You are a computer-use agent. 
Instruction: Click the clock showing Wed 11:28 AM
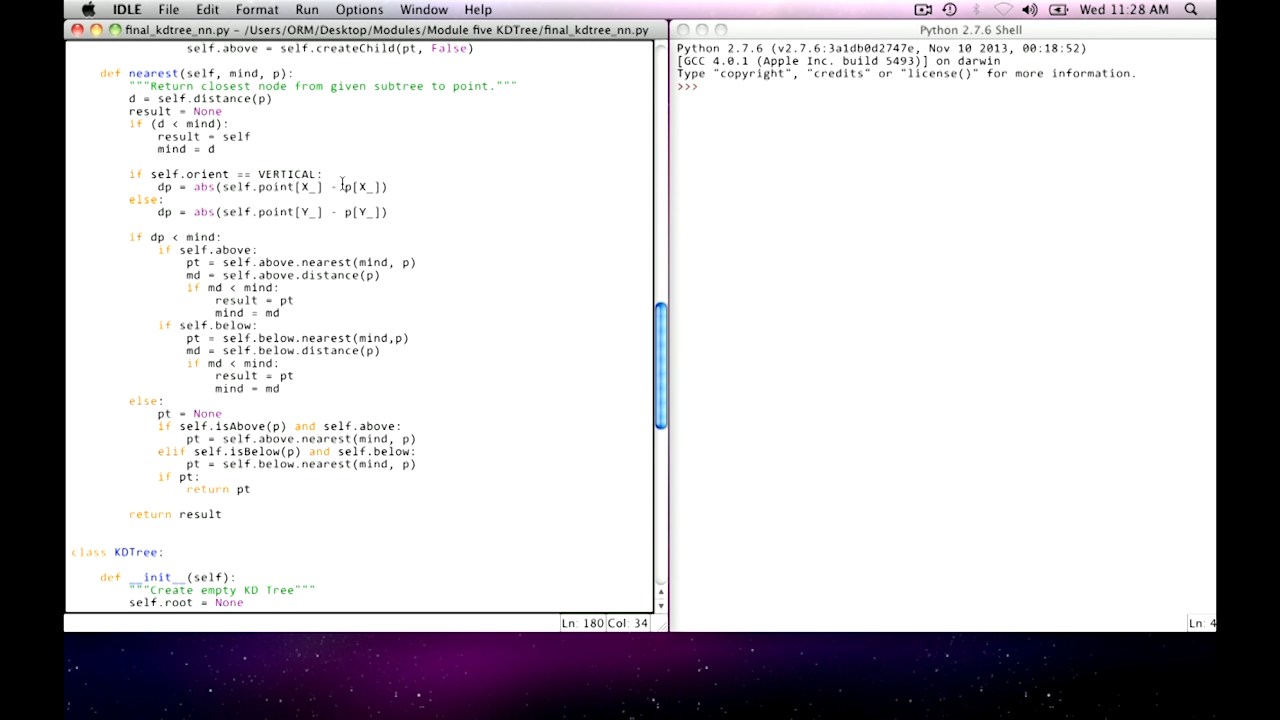(1125, 10)
